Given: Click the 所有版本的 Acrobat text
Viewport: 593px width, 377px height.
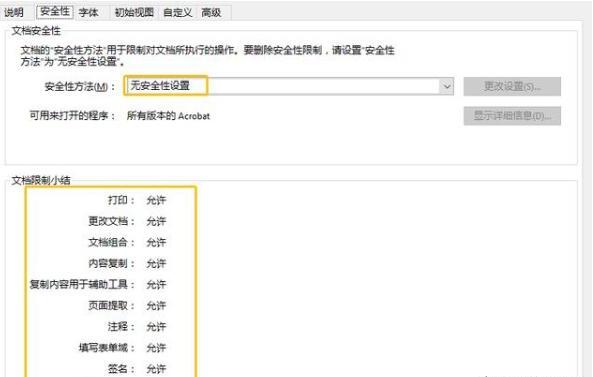Looking at the screenshot, I should tap(168, 116).
